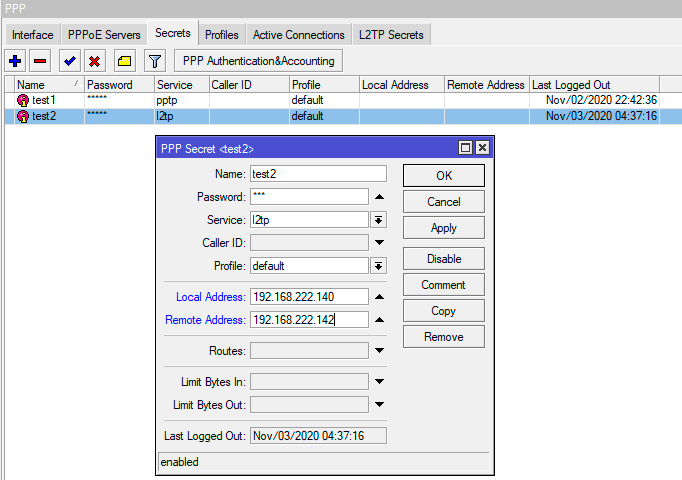Click PPP Authentication&Accounting button
Viewport: 682px width, 480px height.
(259, 61)
